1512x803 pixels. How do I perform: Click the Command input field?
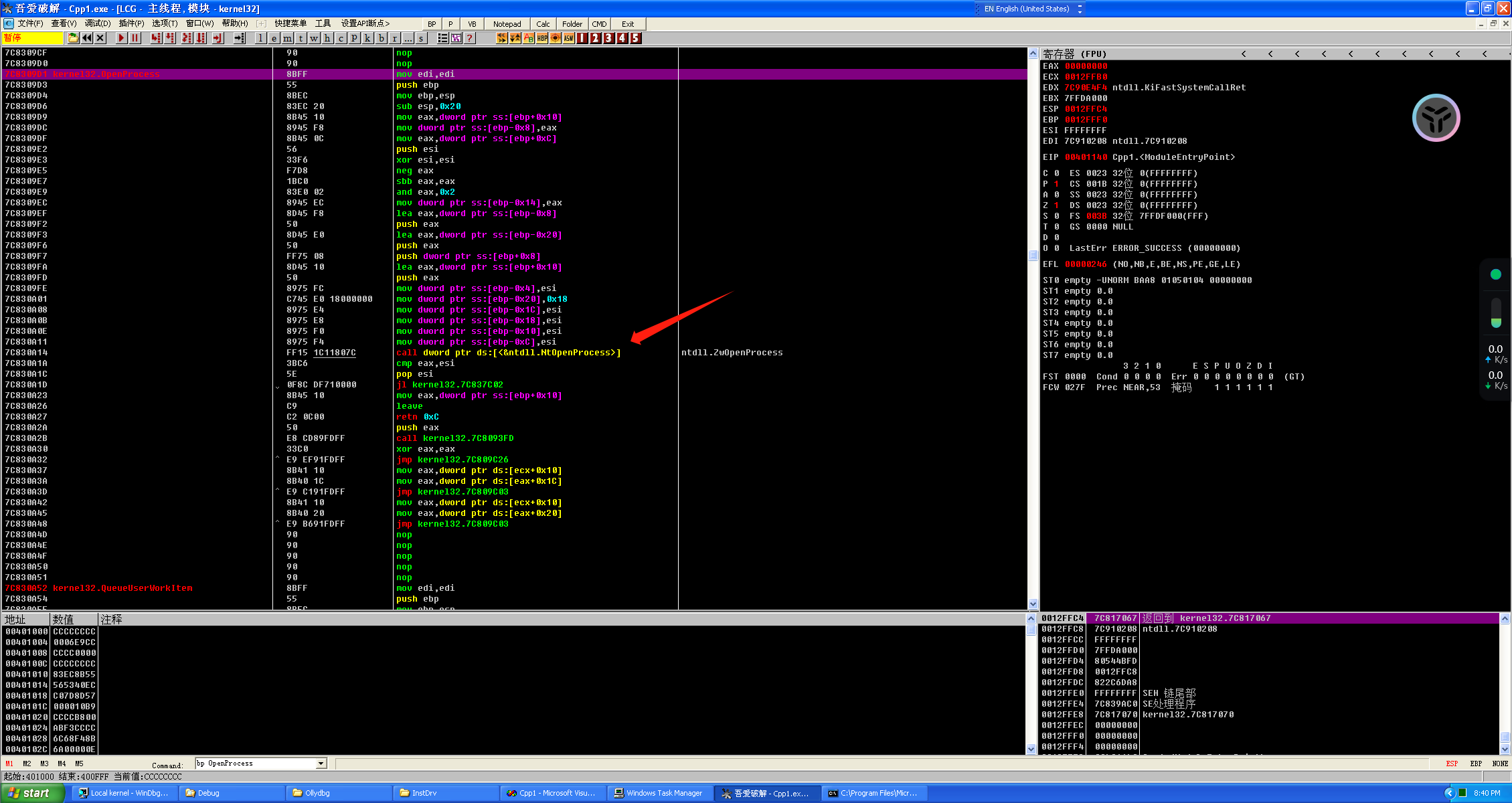pos(256,764)
